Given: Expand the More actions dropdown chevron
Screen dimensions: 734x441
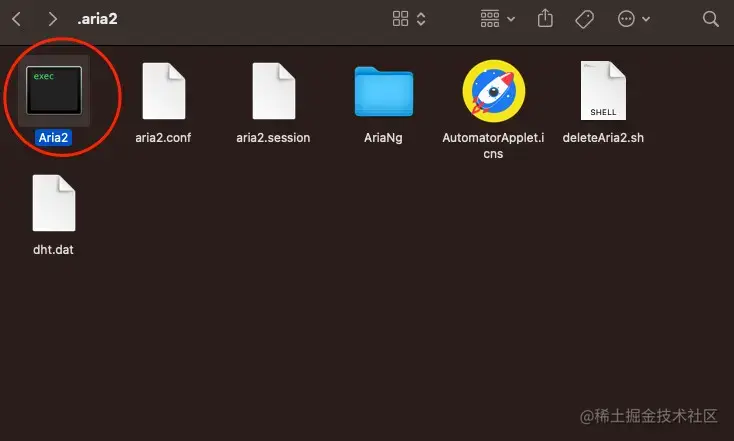Looking at the screenshot, I should (646, 19).
